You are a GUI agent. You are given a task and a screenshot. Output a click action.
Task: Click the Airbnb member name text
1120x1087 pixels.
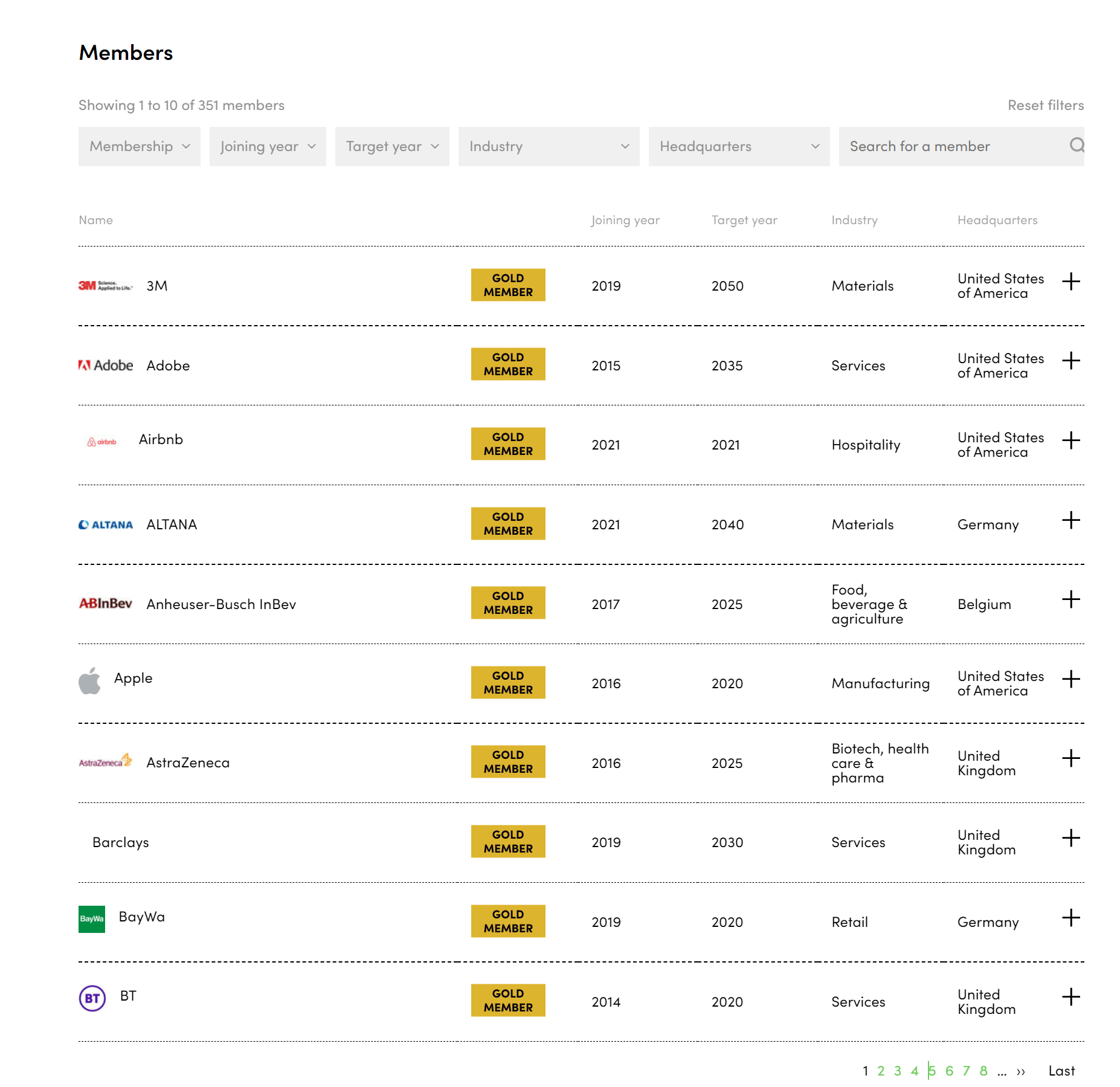(161, 439)
